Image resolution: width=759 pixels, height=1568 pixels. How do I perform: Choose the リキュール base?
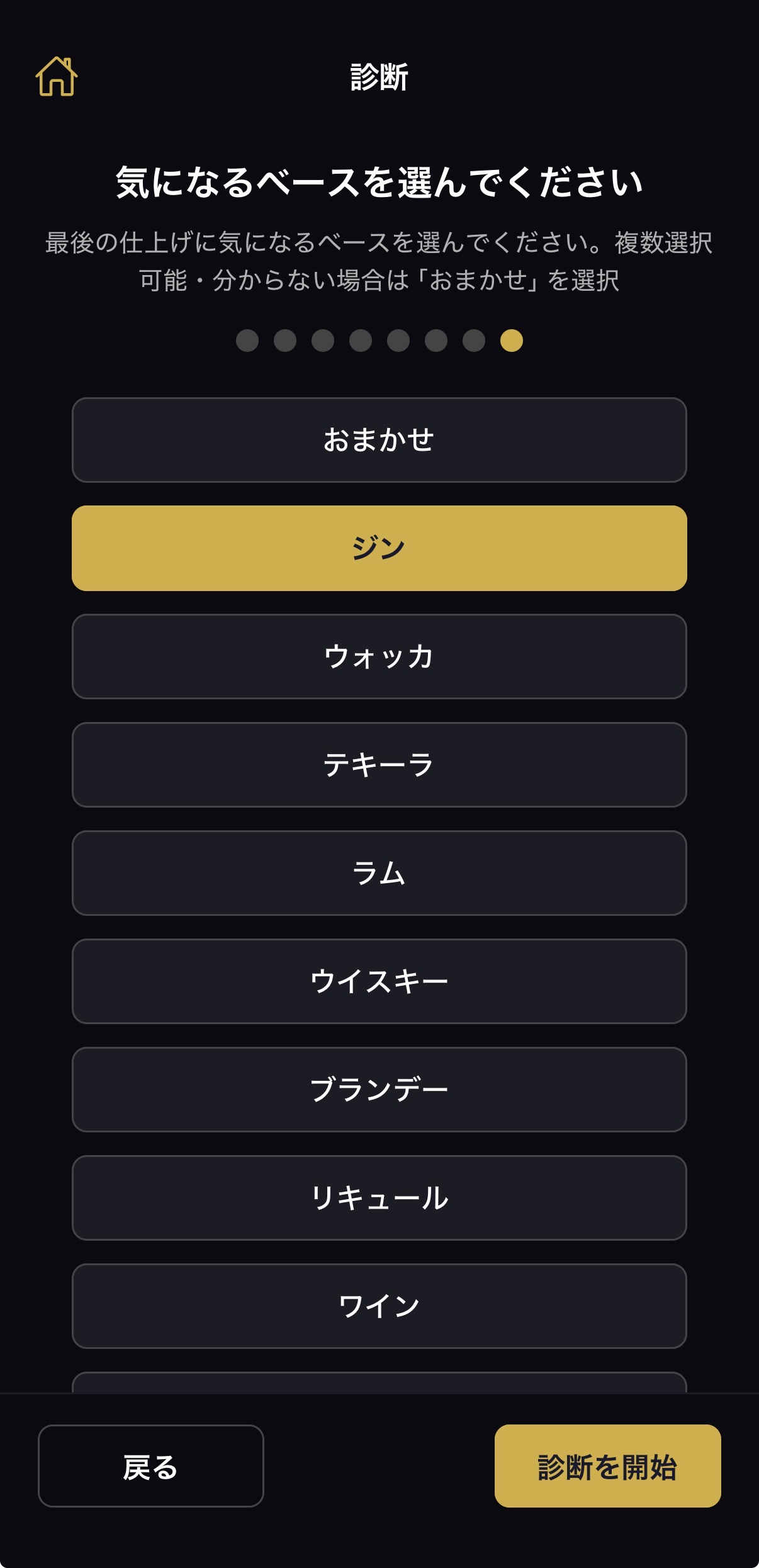(x=379, y=1198)
